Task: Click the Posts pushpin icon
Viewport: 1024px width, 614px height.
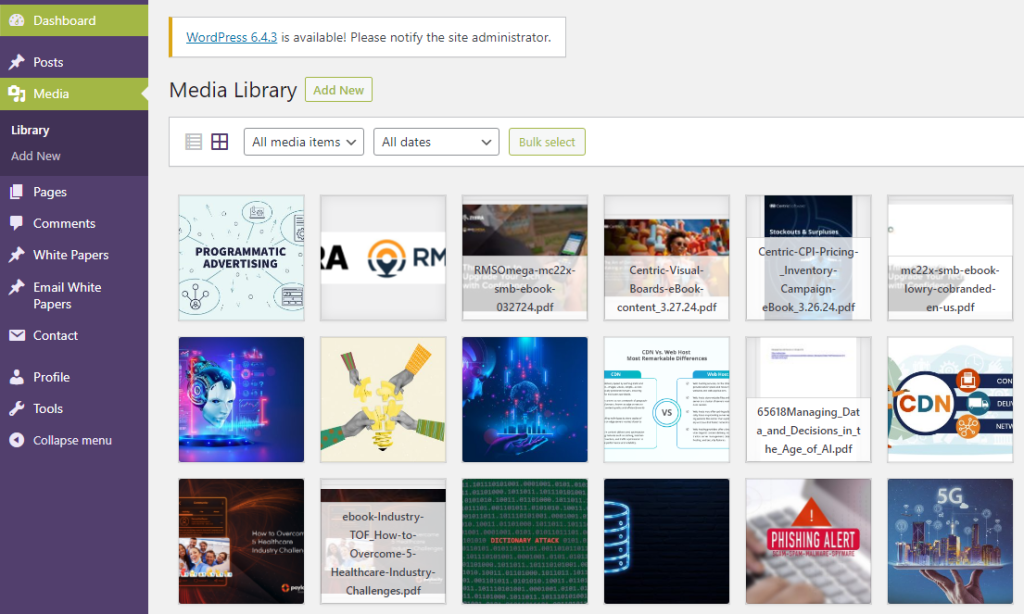Action: [17, 62]
